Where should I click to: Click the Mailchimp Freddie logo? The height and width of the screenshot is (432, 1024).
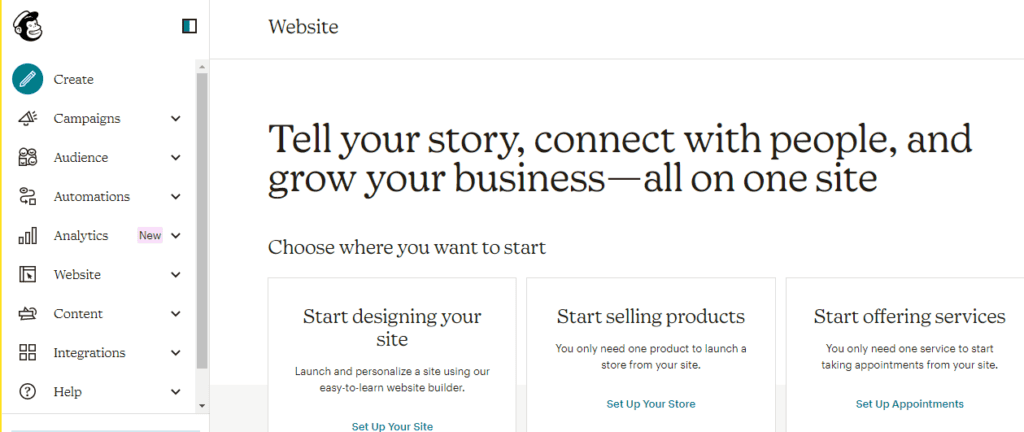27,27
